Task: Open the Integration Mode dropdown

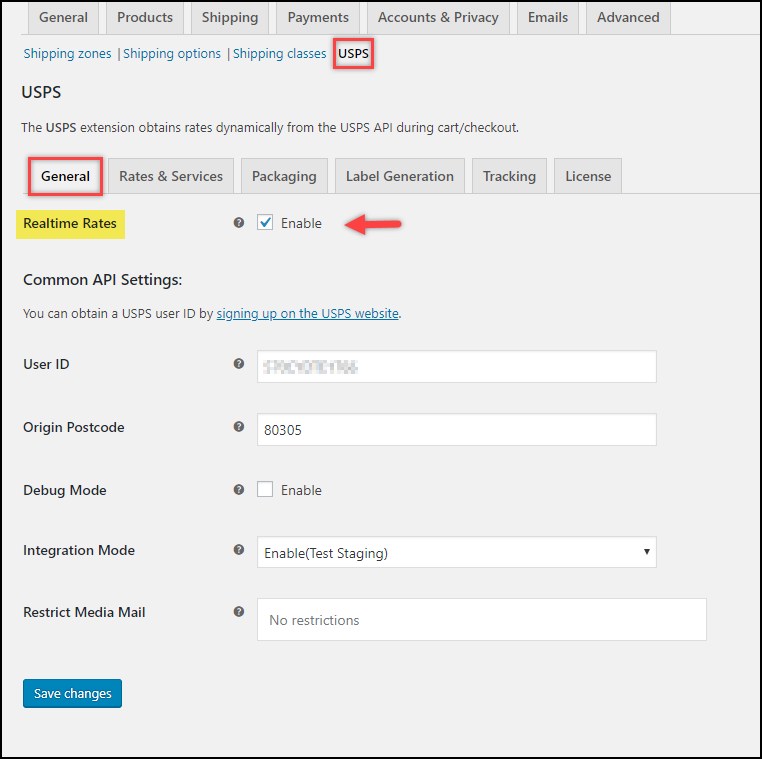Action: (457, 552)
